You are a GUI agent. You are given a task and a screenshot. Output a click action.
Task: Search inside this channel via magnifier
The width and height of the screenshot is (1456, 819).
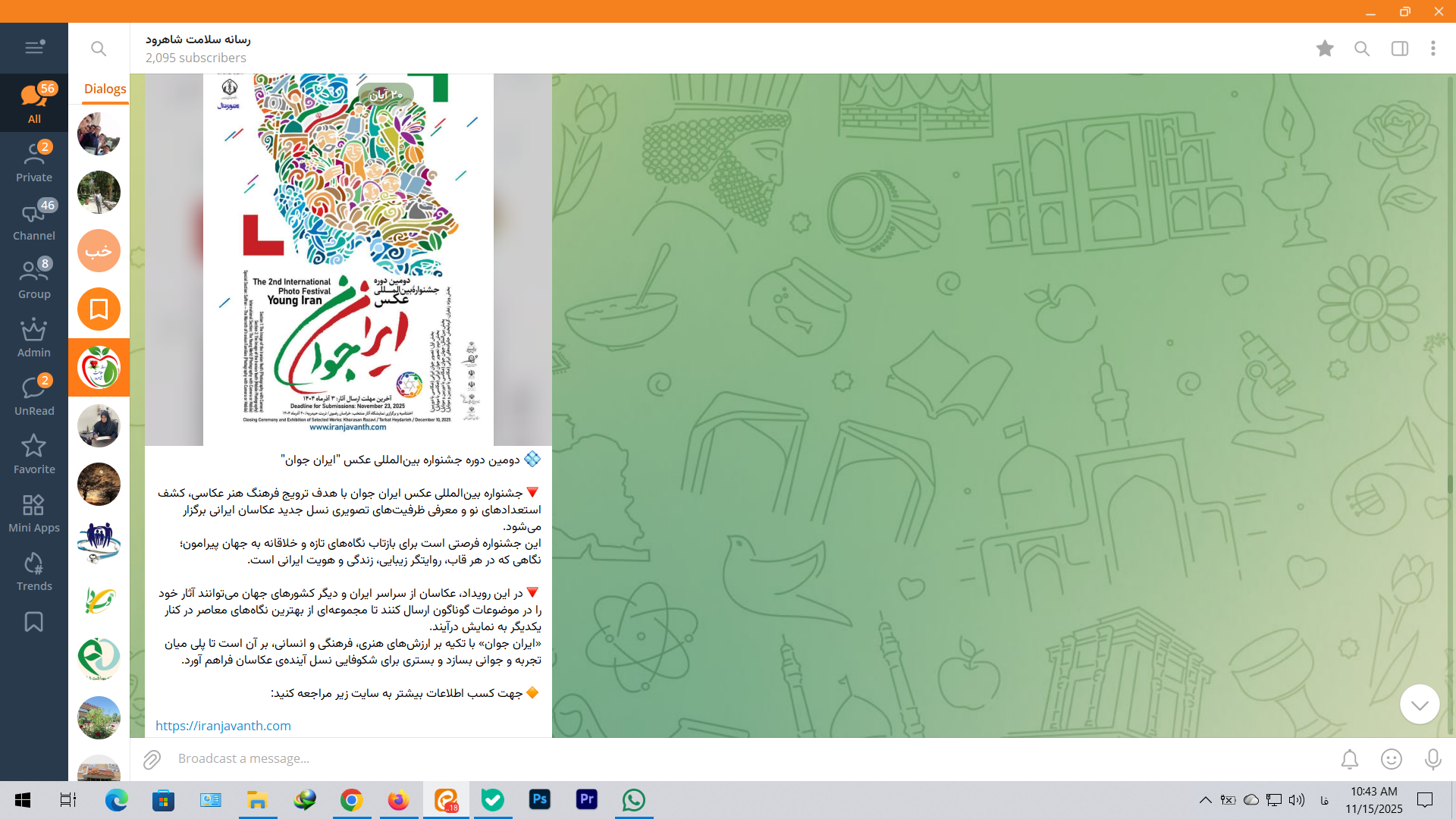[1362, 49]
